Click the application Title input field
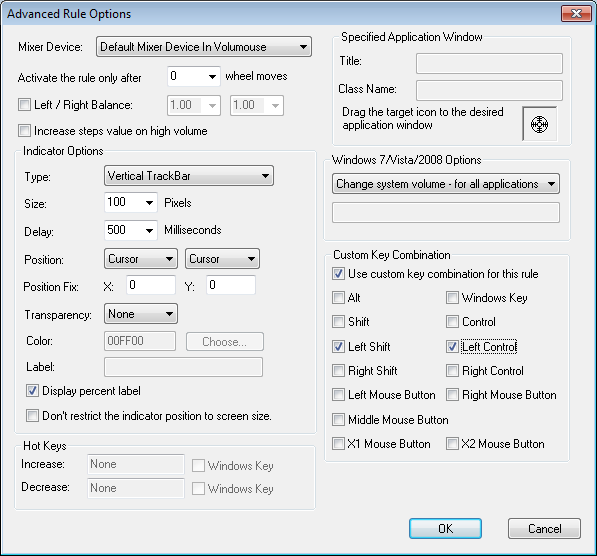The width and height of the screenshot is (597, 556). click(x=489, y=63)
